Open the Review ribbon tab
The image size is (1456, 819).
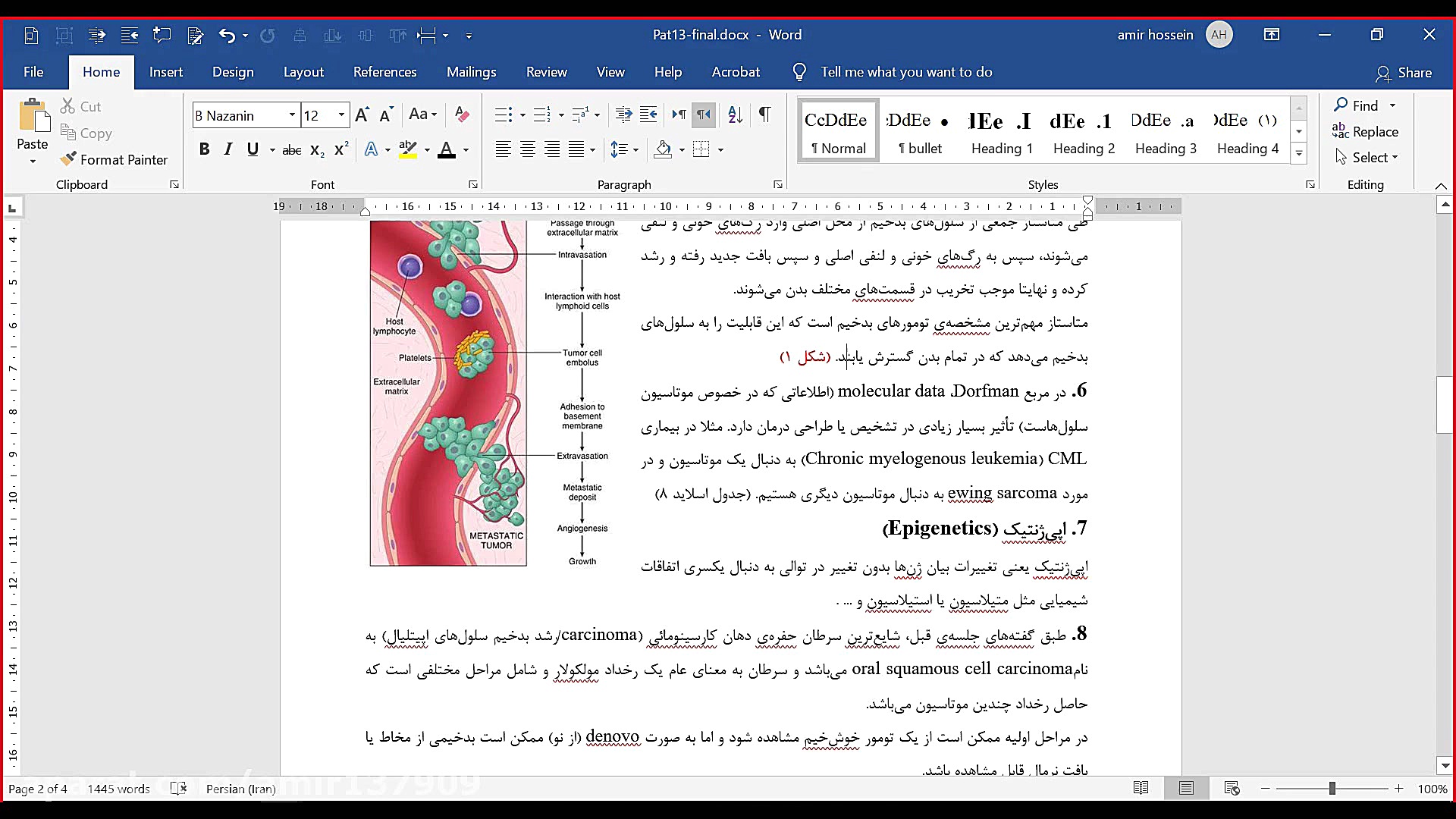546,71
